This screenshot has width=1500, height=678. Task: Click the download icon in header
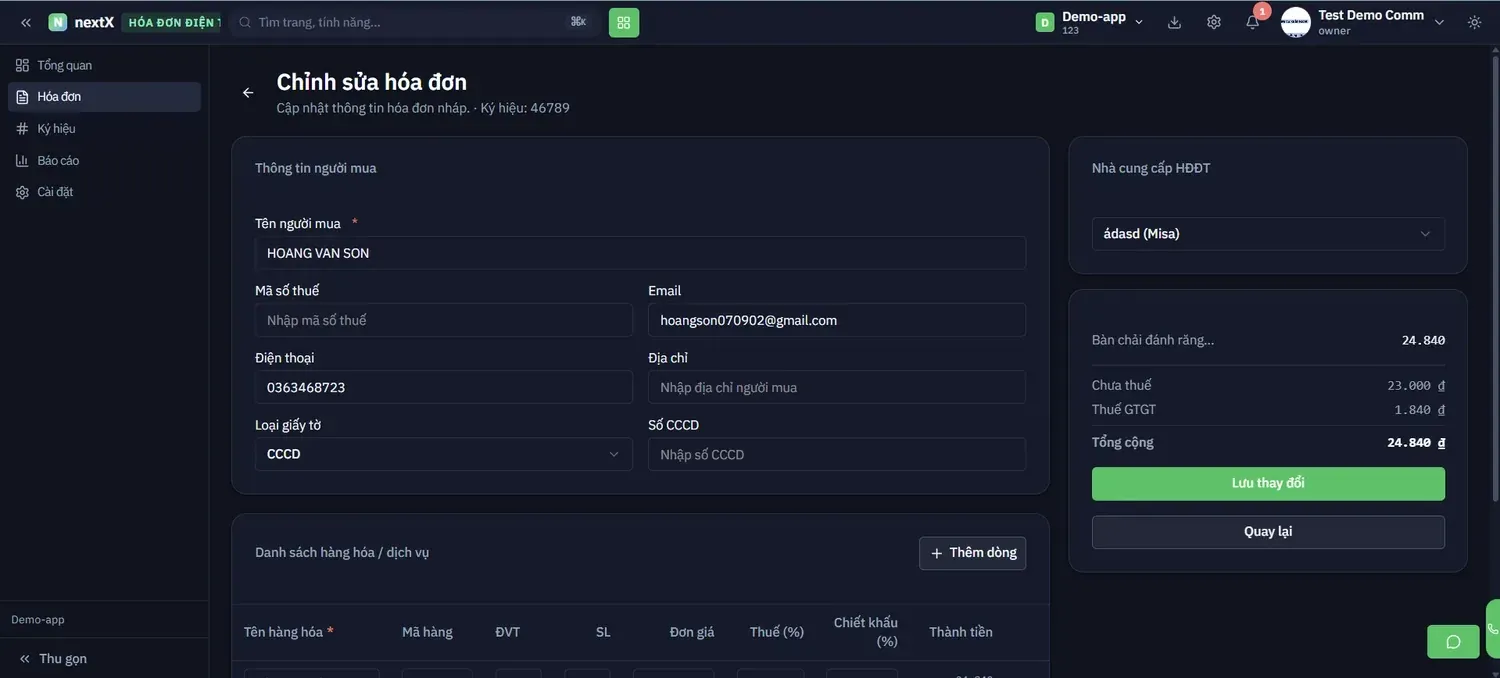(1174, 22)
